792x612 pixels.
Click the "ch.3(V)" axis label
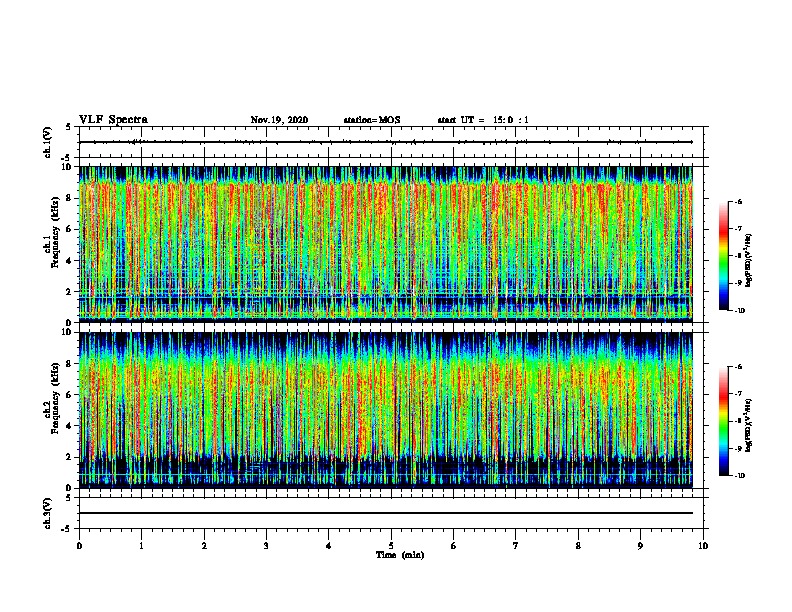pyautogui.click(x=47, y=514)
